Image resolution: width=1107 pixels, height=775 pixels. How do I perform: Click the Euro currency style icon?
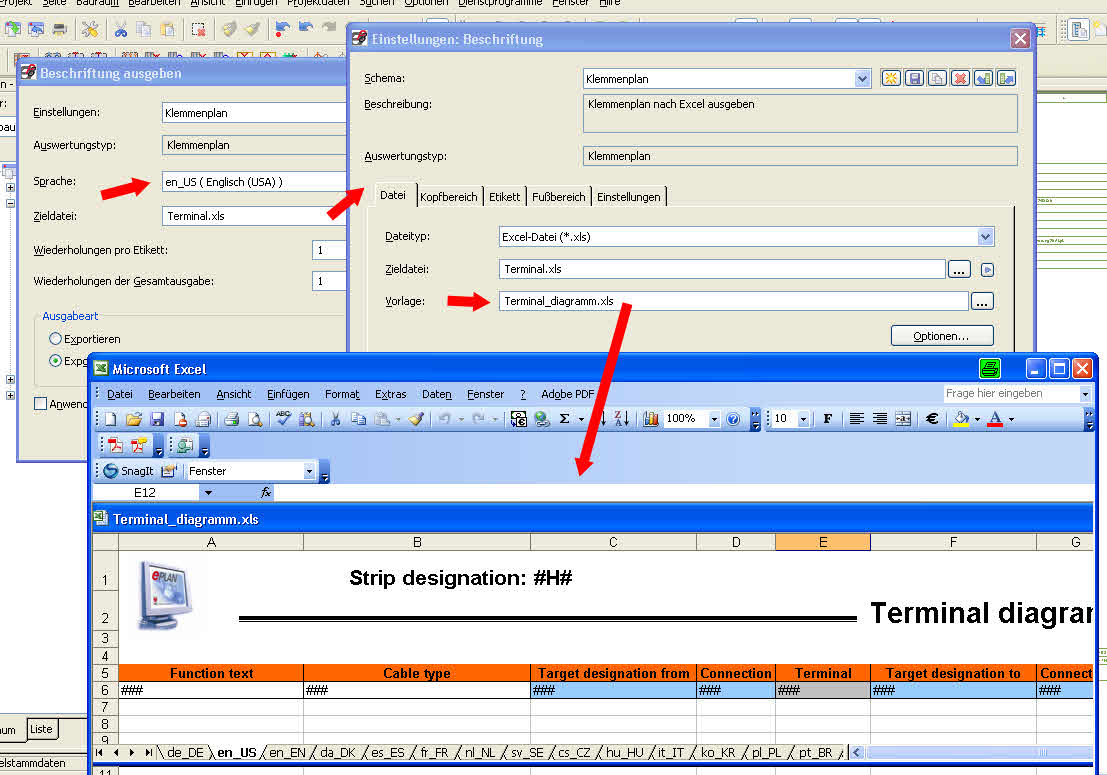(x=932, y=419)
